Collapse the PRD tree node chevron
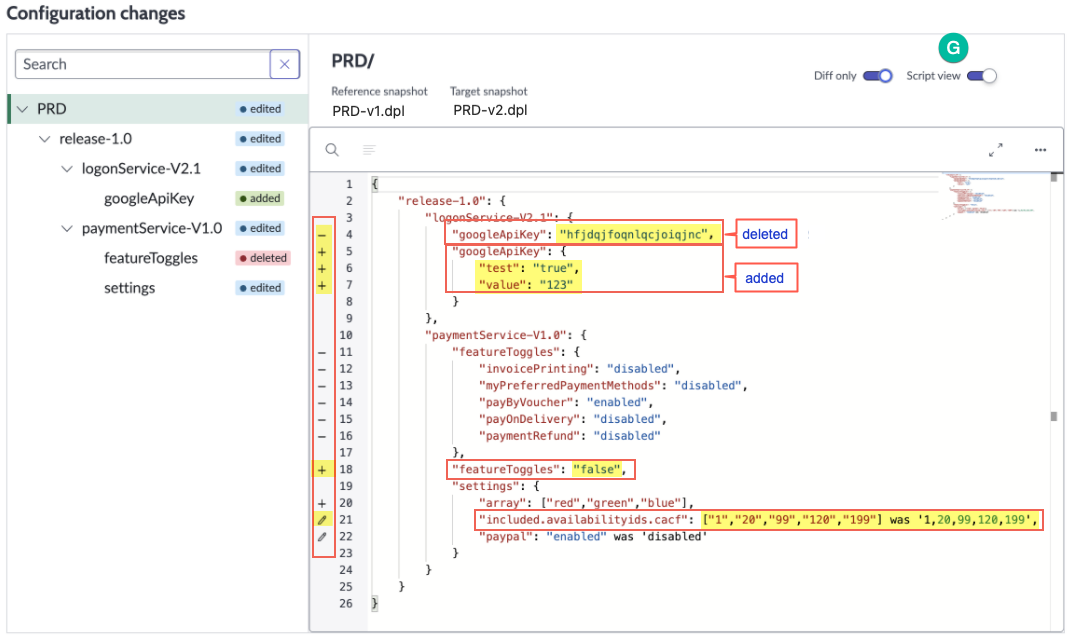 [22, 109]
